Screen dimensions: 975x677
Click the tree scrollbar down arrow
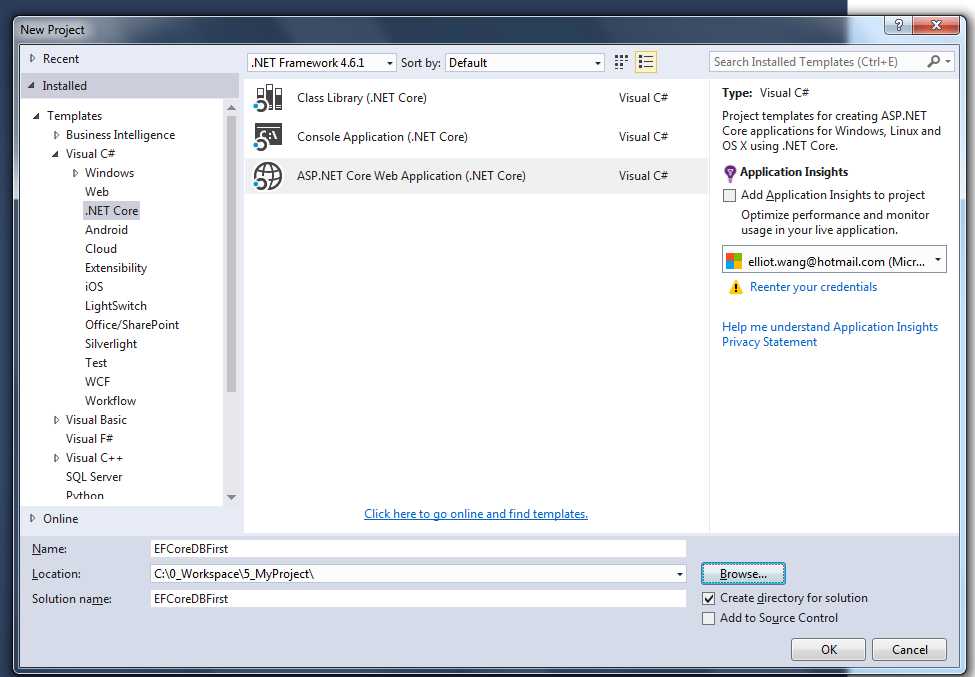pyautogui.click(x=231, y=497)
